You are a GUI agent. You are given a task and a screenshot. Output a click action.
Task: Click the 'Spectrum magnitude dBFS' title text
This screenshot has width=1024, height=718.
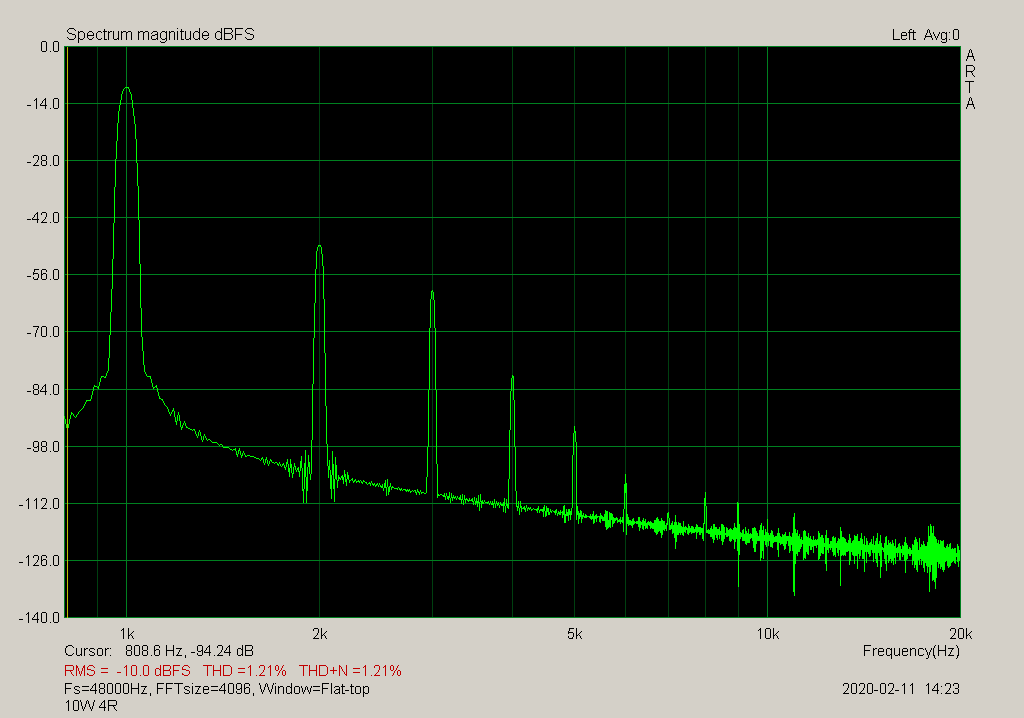pyautogui.click(x=160, y=35)
